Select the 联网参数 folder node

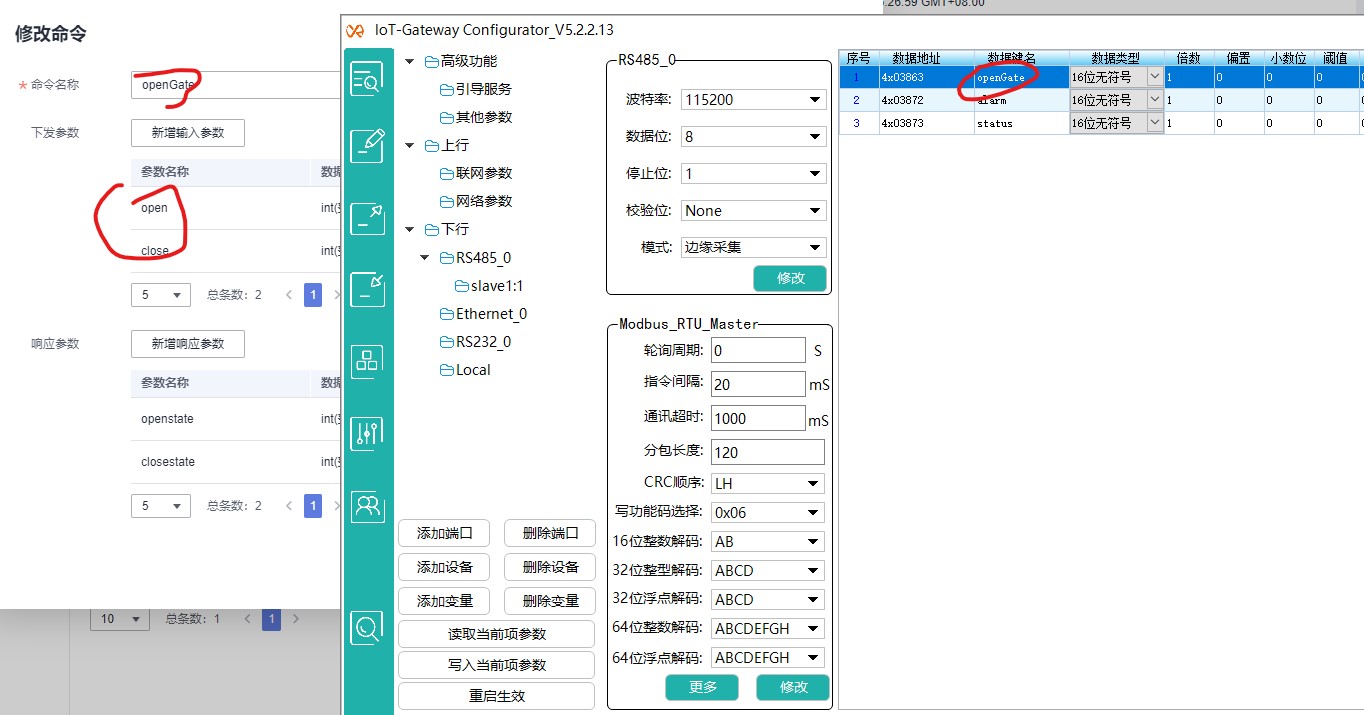pos(476,173)
